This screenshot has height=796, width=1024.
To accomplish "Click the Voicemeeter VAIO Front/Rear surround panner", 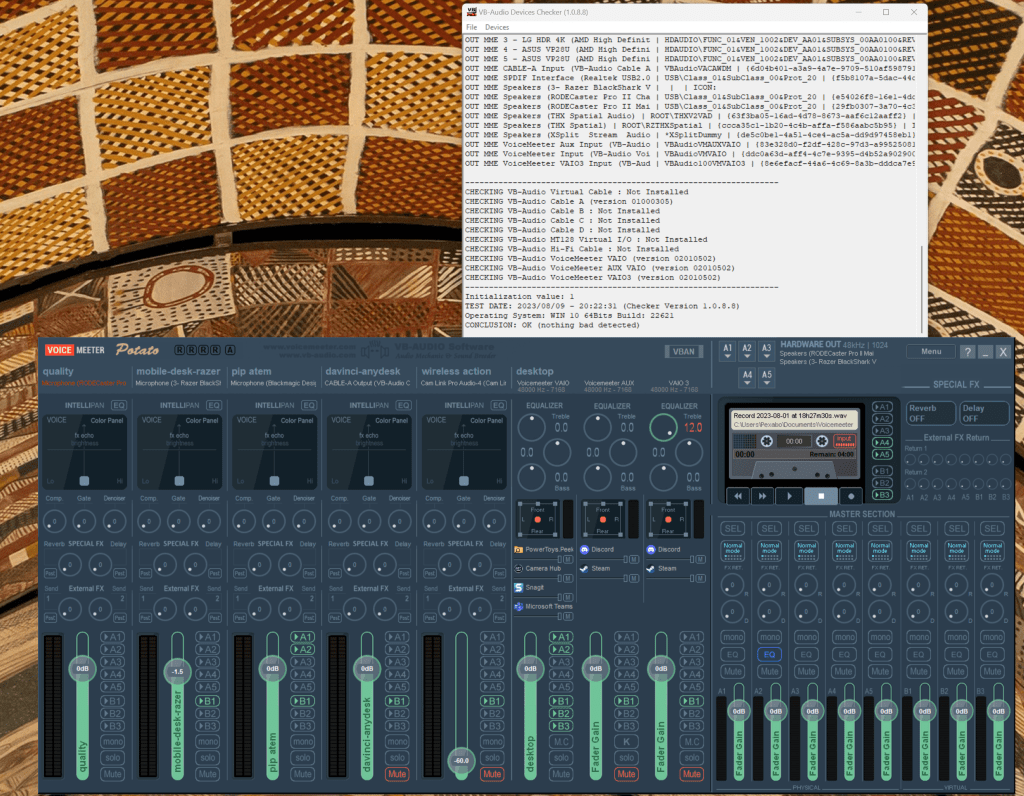I will (x=537, y=520).
